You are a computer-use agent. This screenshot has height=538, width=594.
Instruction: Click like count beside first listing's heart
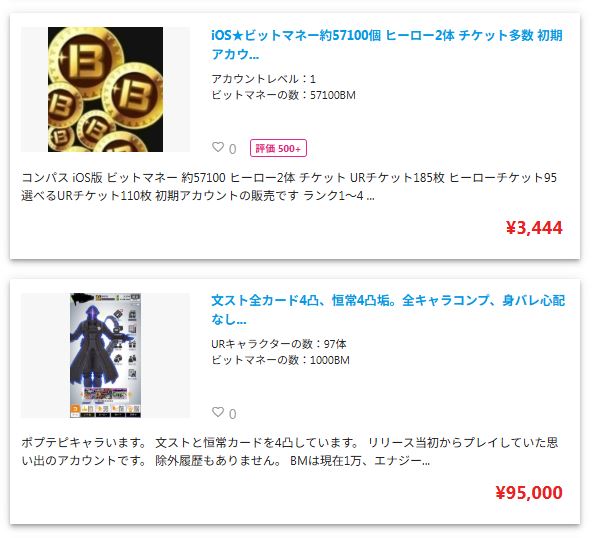pos(233,149)
